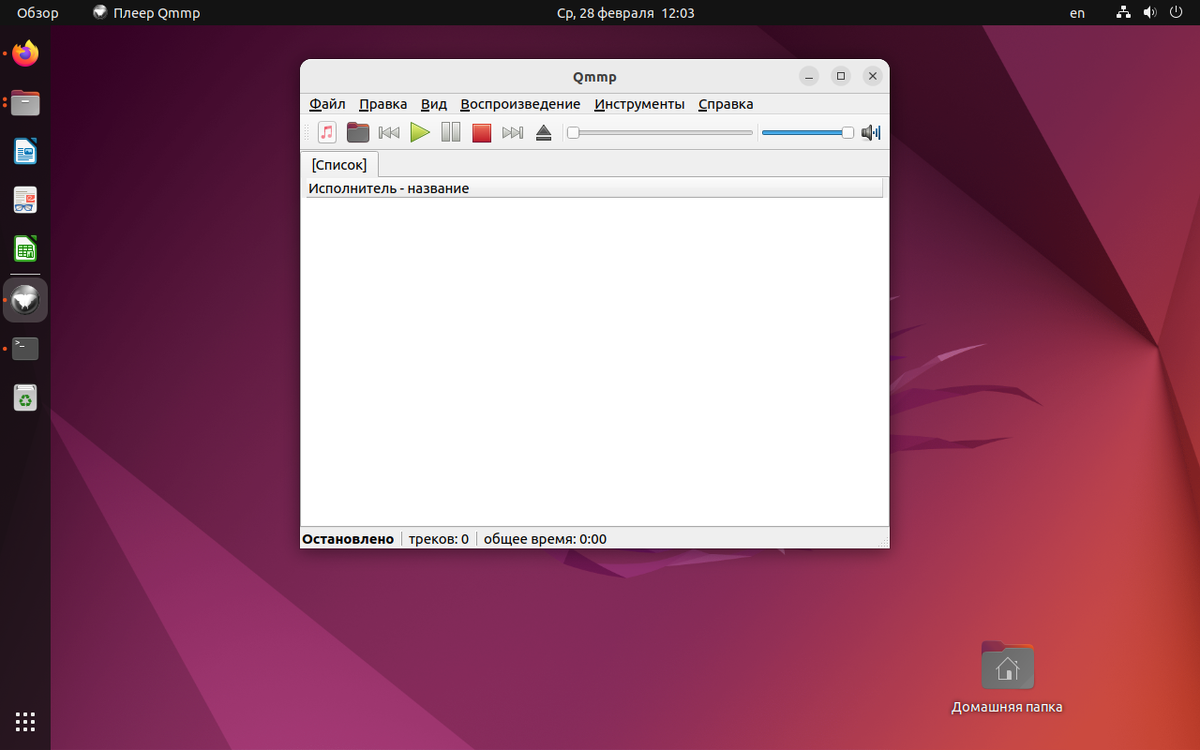Open the Плеер Qmmp app menu
Viewport: 1200px width, 750px height.
click(x=146, y=13)
